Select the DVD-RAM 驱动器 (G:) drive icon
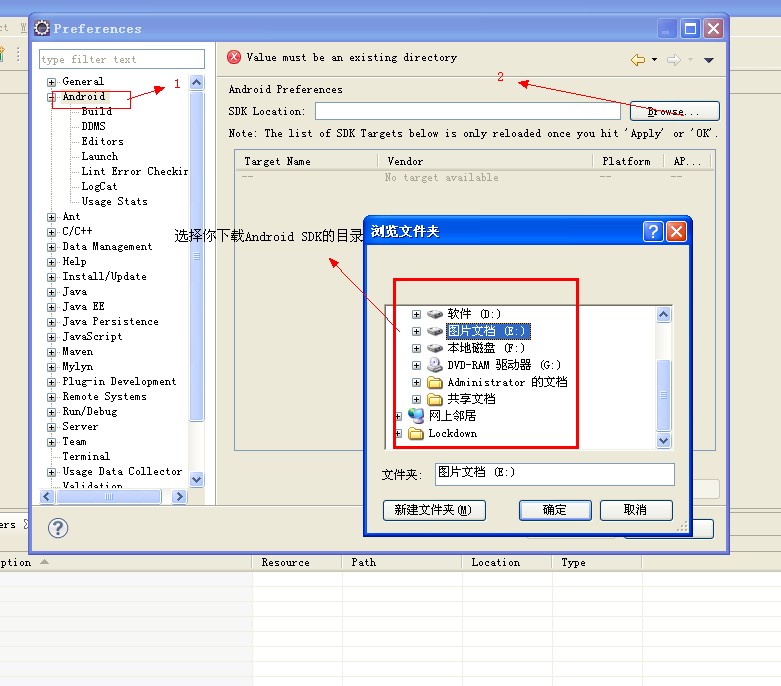 click(435, 365)
